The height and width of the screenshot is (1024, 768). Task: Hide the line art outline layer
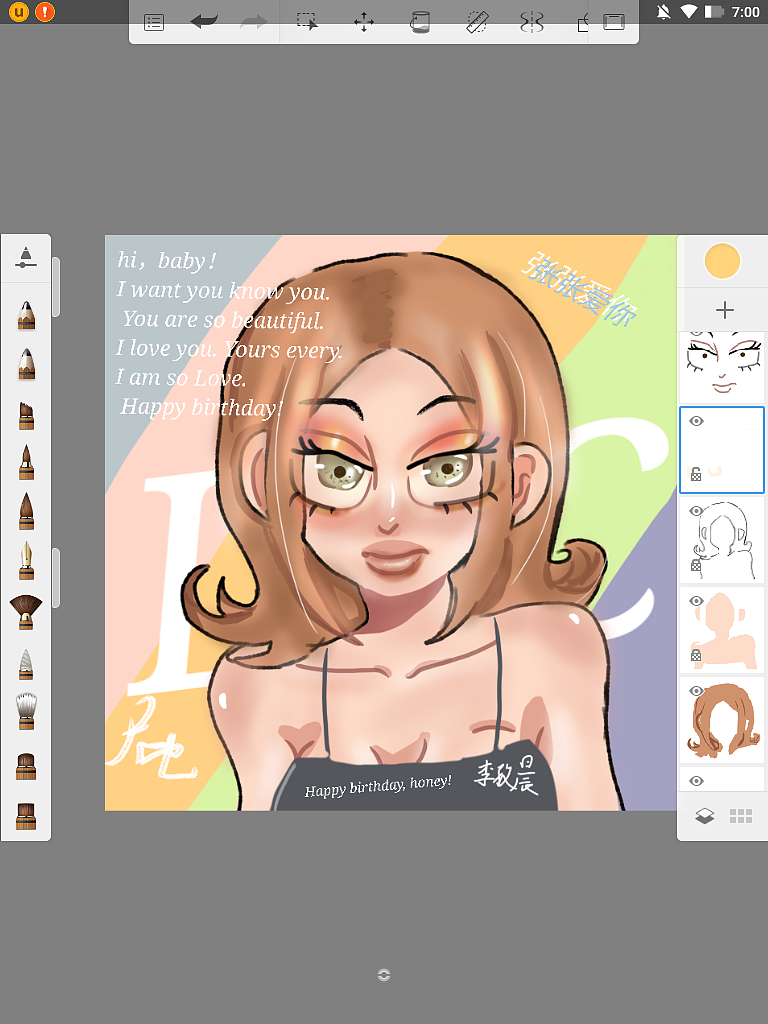tap(696, 511)
